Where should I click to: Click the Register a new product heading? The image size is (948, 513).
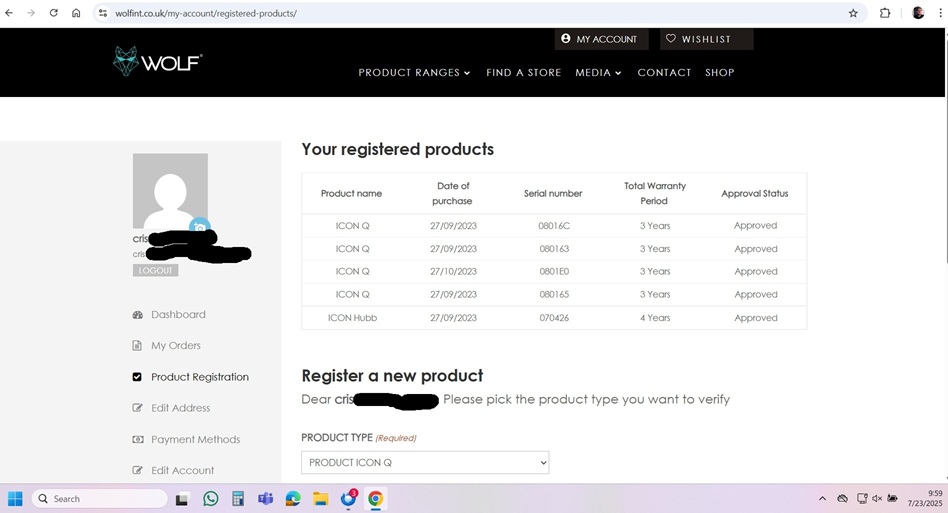point(392,376)
